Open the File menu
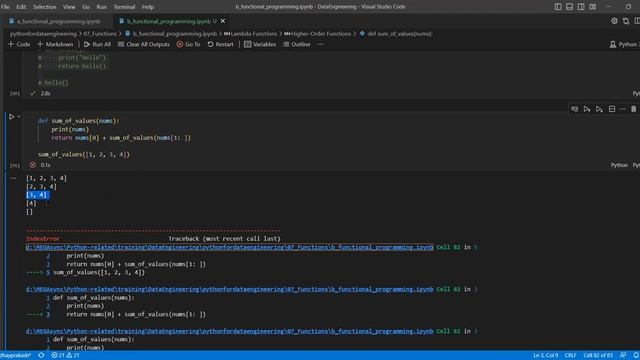Screen dimensions: 640x360 tap(5, 7)
